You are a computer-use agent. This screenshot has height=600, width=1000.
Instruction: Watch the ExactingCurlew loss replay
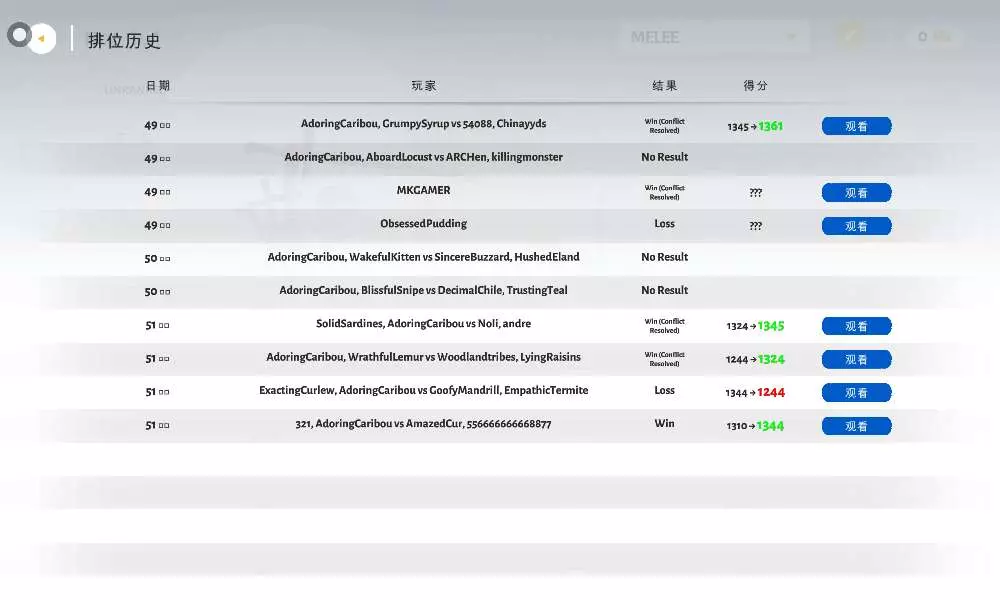(856, 393)
